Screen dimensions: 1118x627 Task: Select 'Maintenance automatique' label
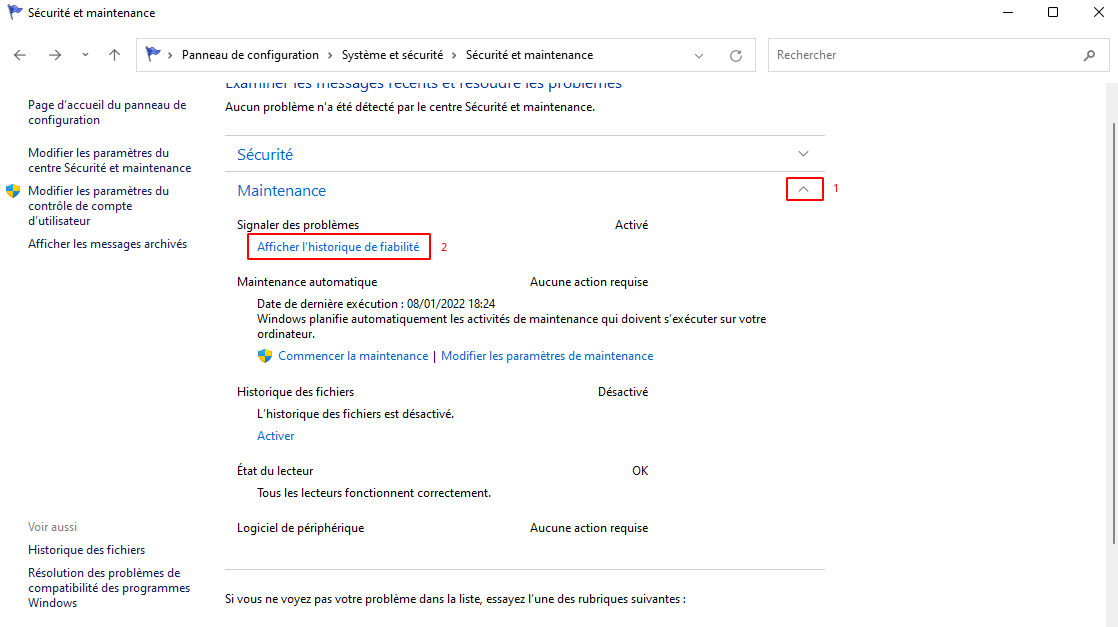pyautogui.click(x=307, y=282)
